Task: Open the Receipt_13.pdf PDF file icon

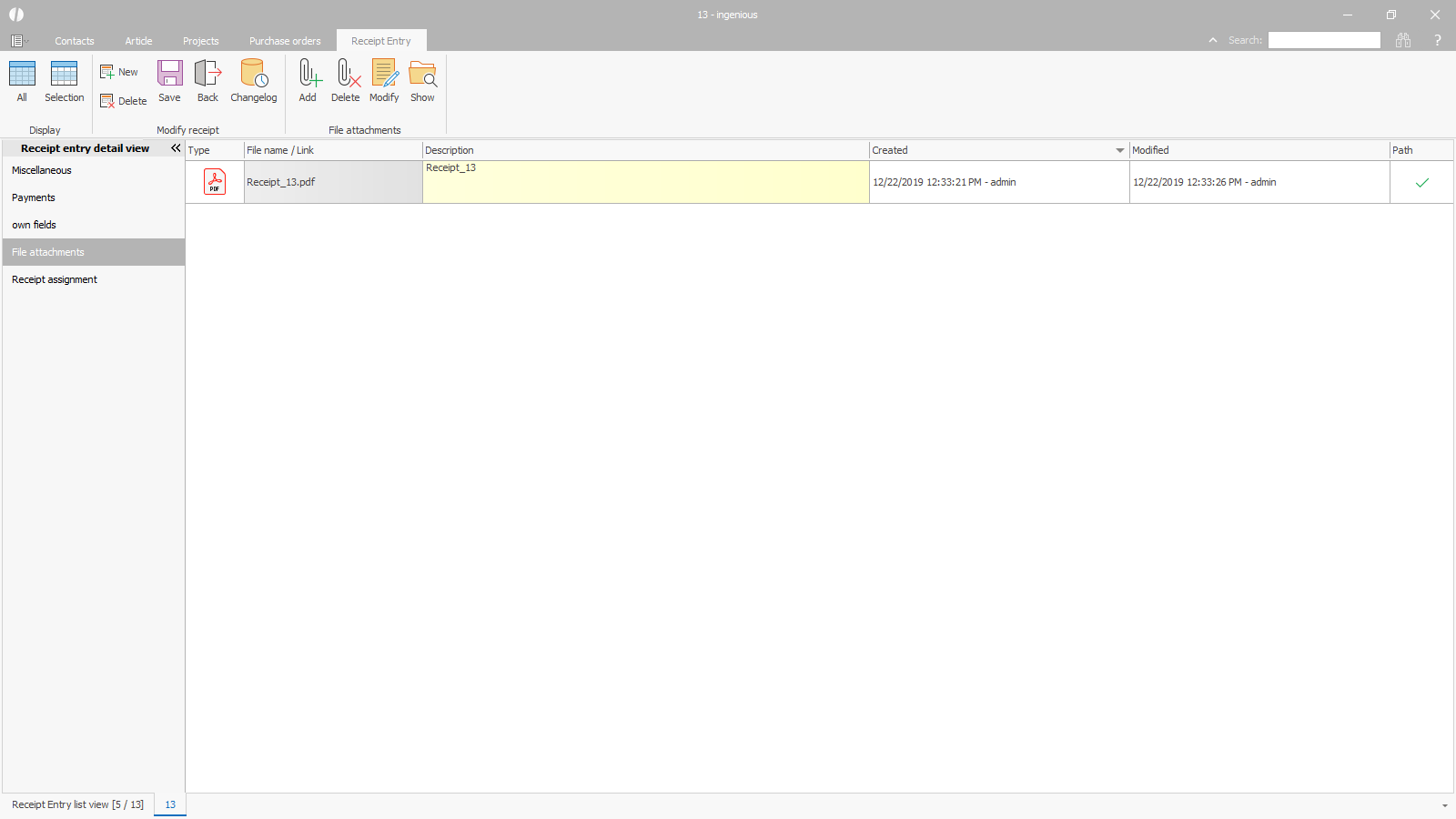Action: point(215,182)
